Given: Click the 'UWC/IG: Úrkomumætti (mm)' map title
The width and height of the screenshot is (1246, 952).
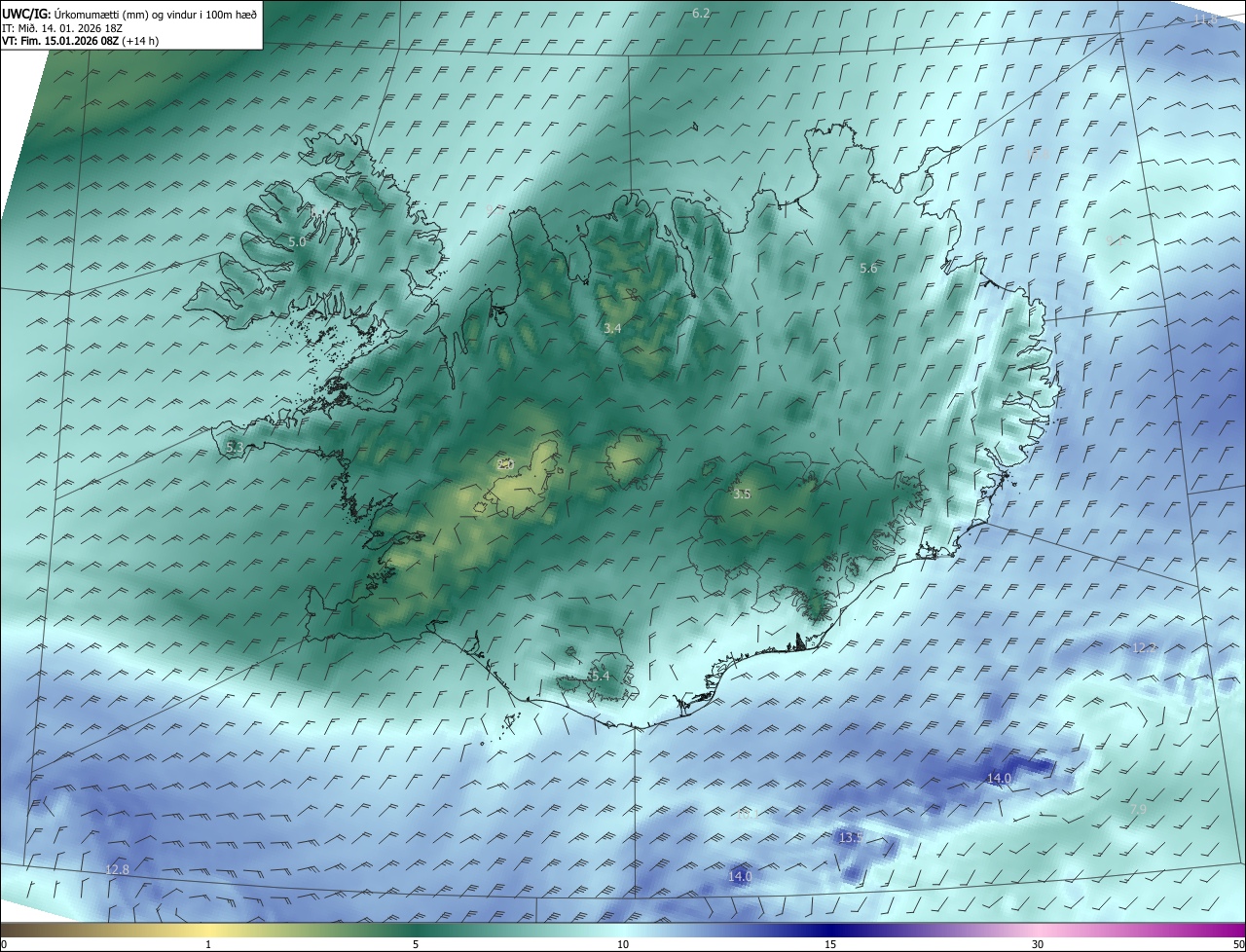Looking at the screenshot, I should coord(129,15).
